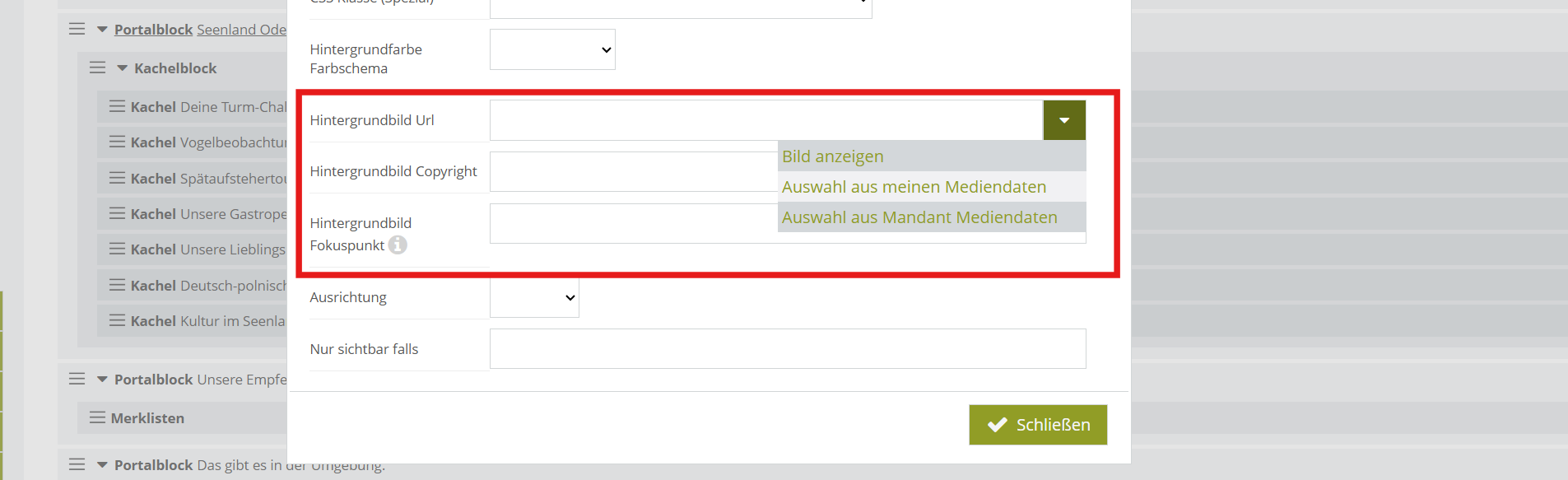Click the Hintergrundbild Url text field
The width and height of the screenshot is (1568, 480).
point(765,120)
